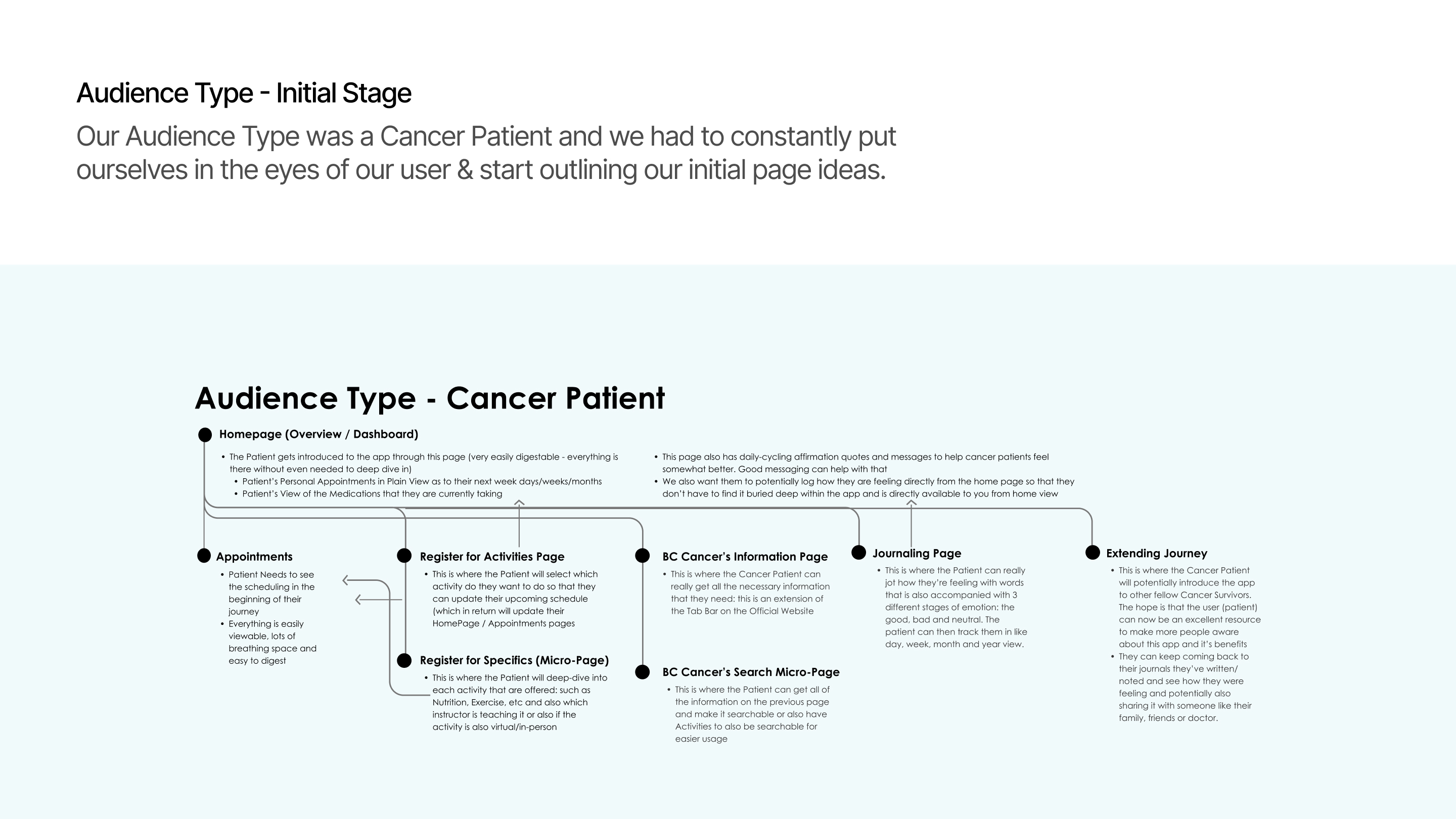Click the upper left-pointing arrow near Appointments text
The height and width of the screenshot is (819, 1456).
[346, 580]
